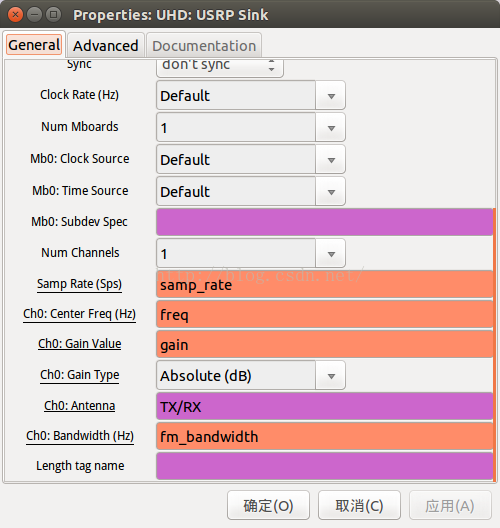Click the Samp Rate (Sps) label
Viewport: 500px width, 528px height.
tap(79, 284)
